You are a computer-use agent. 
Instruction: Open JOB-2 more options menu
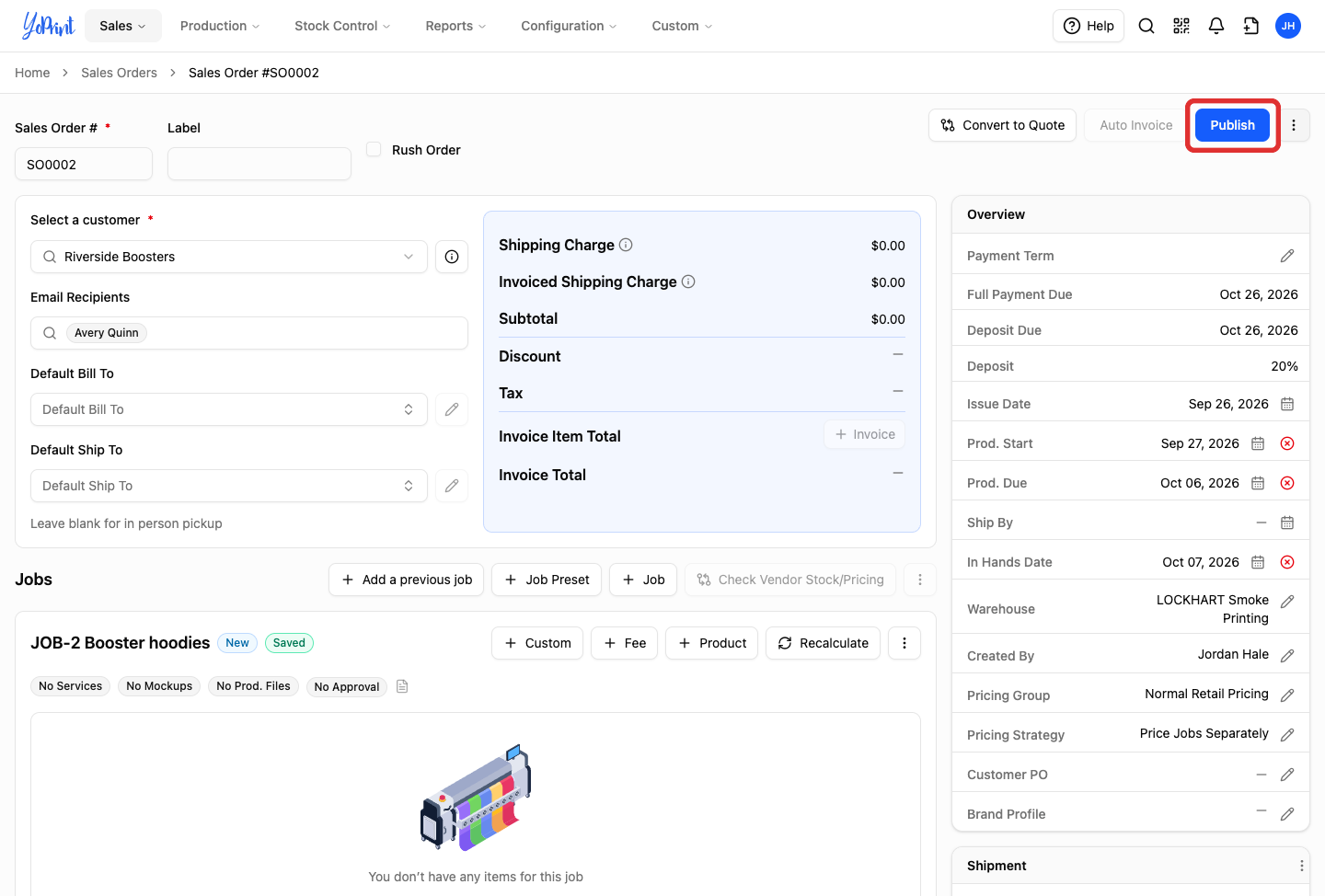coord(904,643)
